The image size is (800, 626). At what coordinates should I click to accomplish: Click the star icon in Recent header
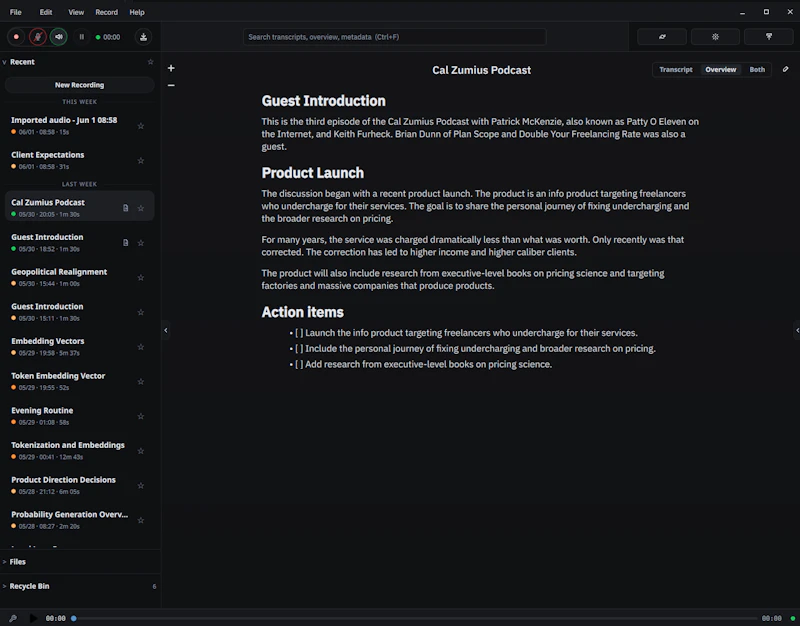(151, 62)
